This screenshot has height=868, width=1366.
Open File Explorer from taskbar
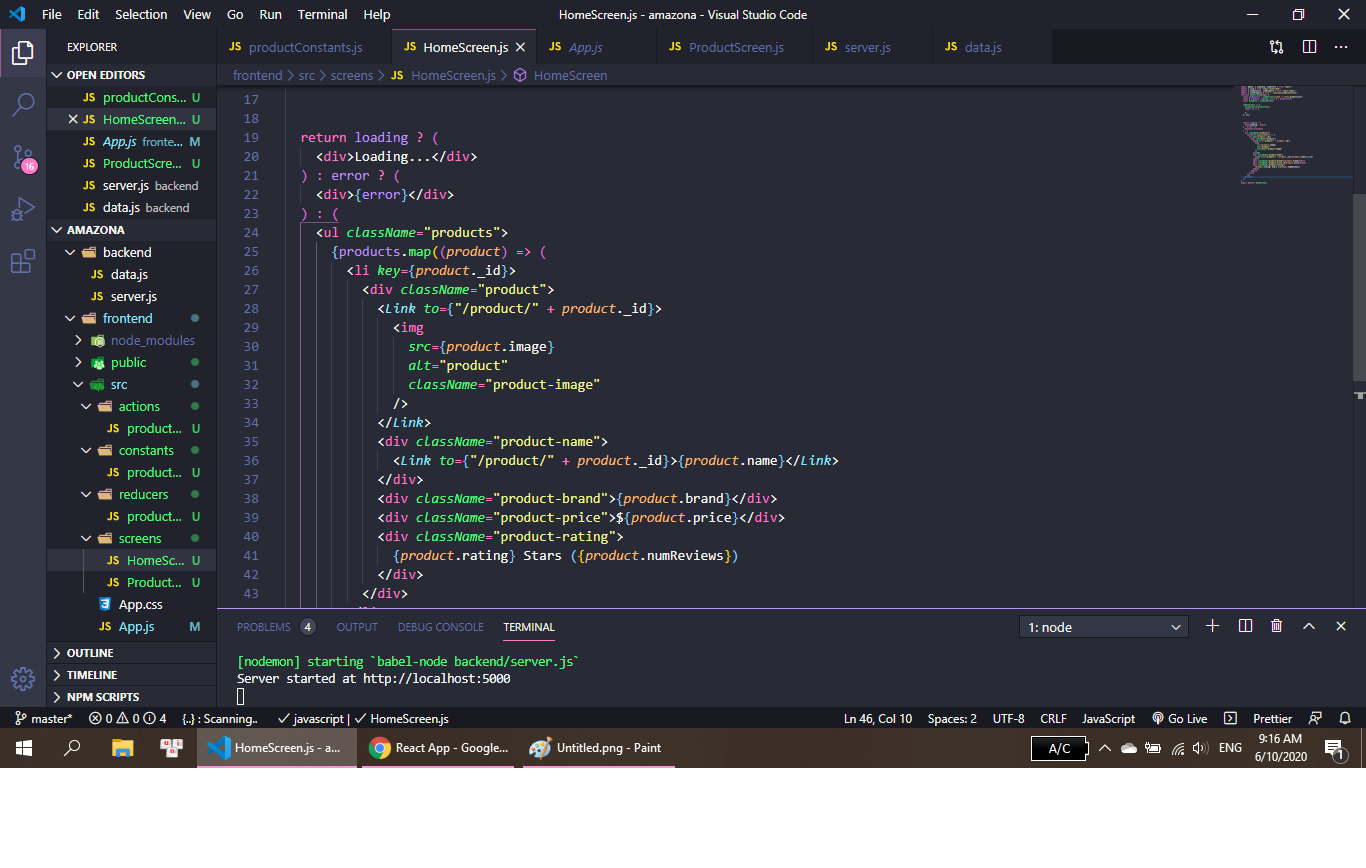coord(122,748)
